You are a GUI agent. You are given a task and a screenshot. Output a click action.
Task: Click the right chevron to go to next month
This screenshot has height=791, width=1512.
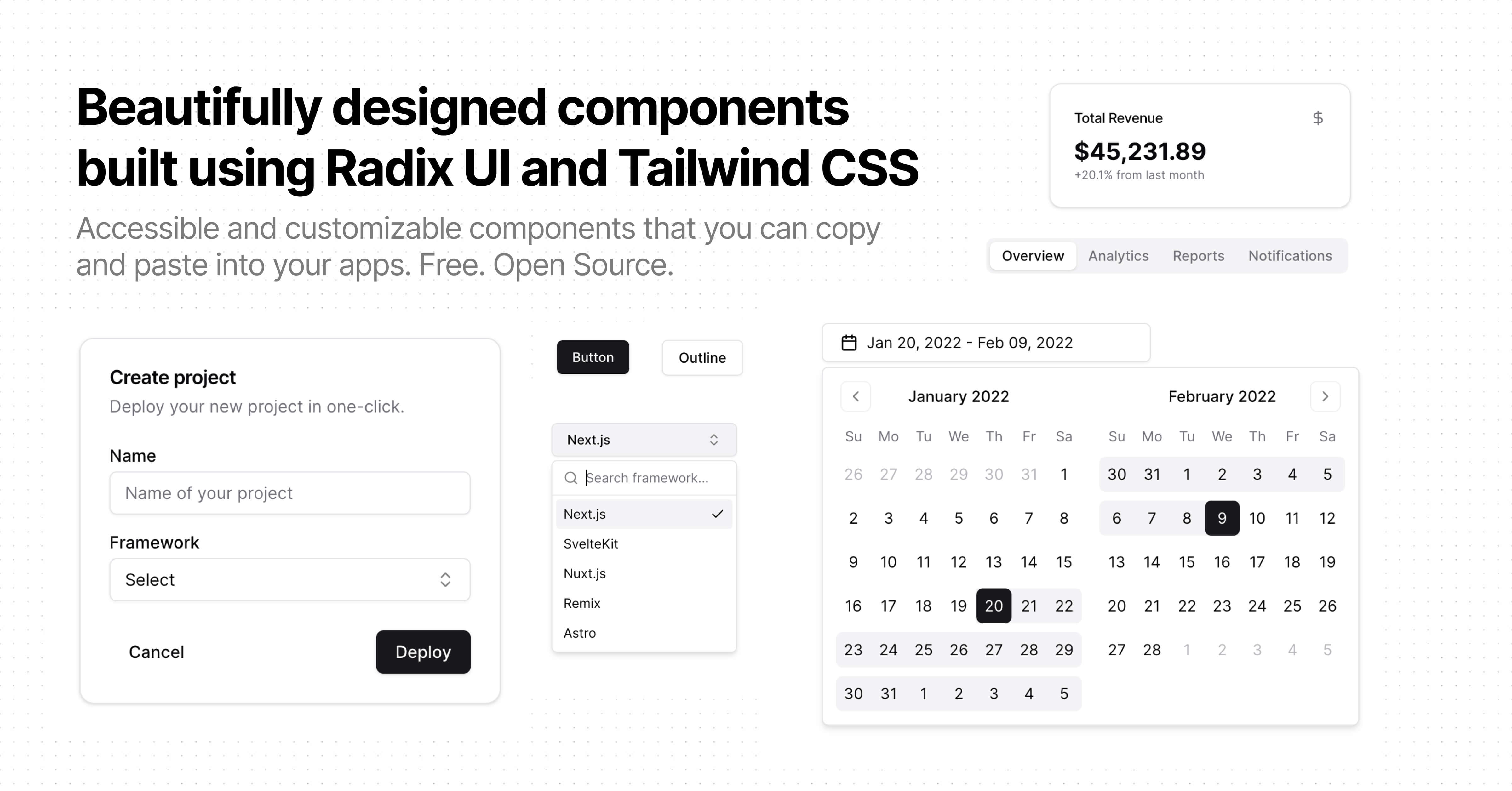click(x=1325, y=396)
